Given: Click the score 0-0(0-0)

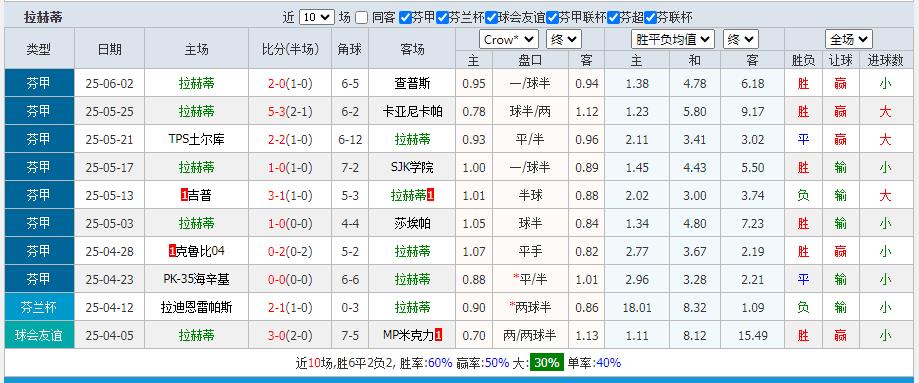Looking at the screenshot, I should [290, 280].
